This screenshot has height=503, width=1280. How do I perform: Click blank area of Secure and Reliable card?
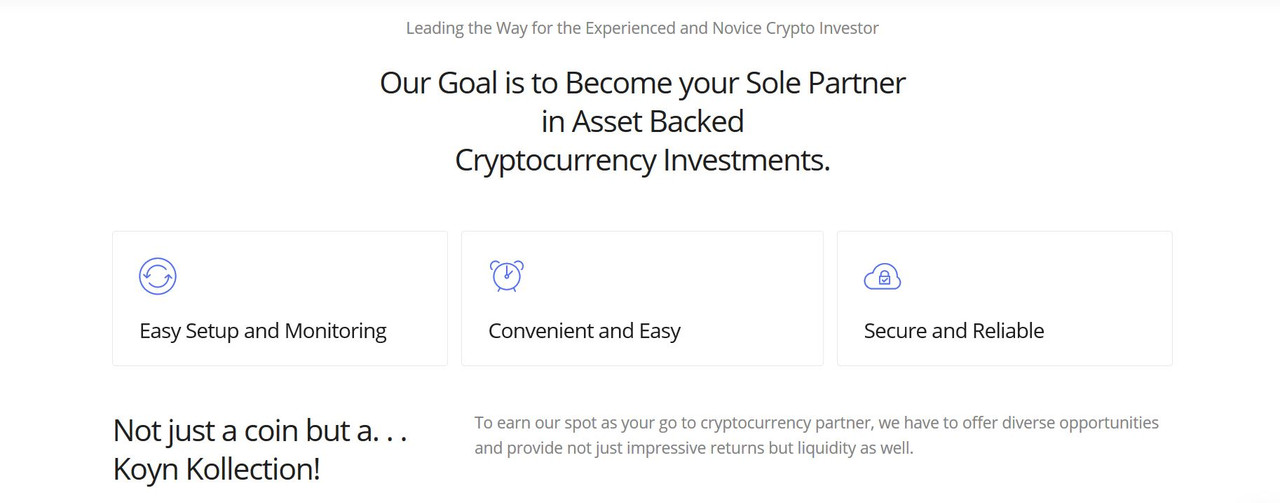tap(1050, 280)
